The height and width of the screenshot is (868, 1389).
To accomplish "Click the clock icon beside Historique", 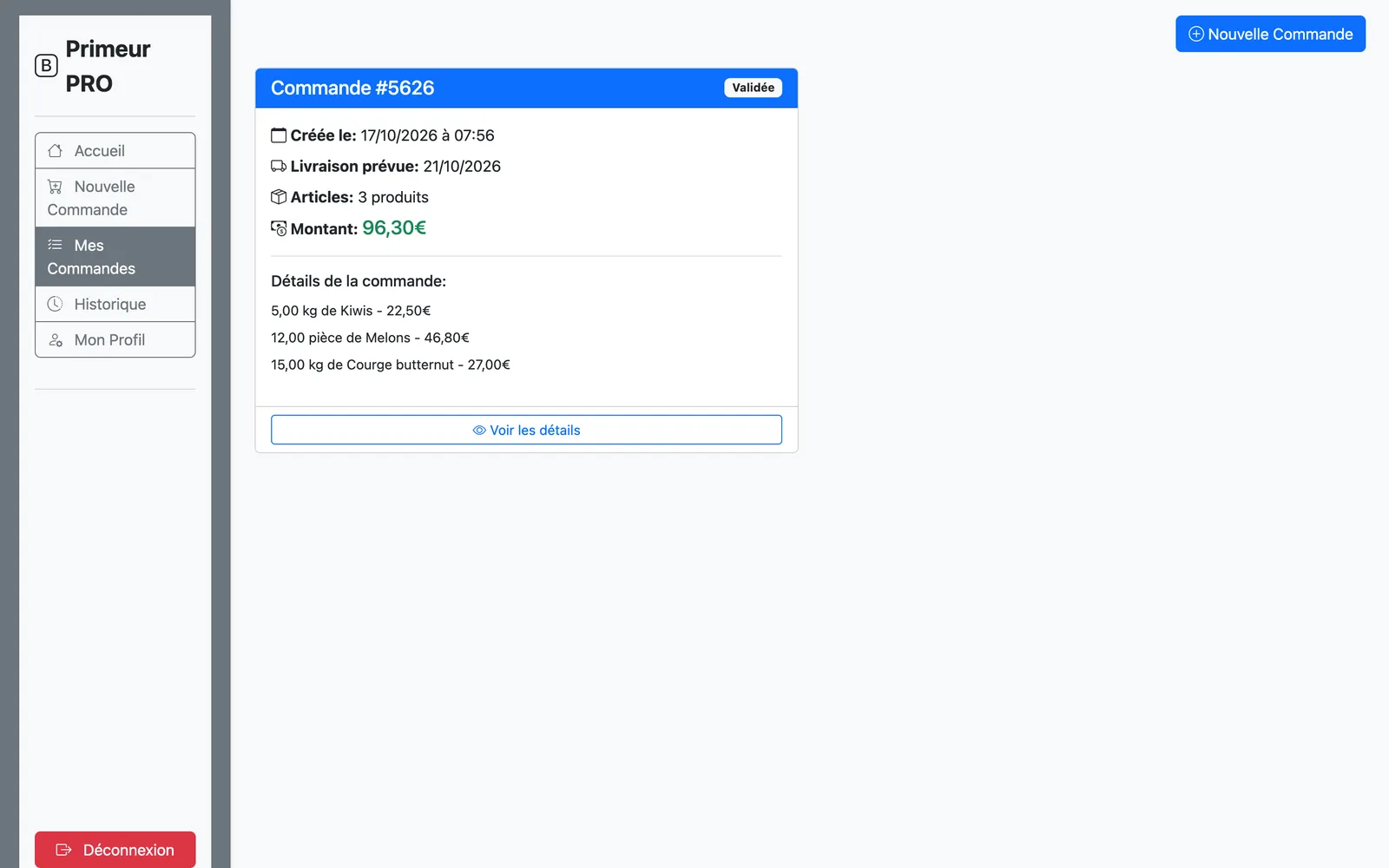I will pos(55,304).
